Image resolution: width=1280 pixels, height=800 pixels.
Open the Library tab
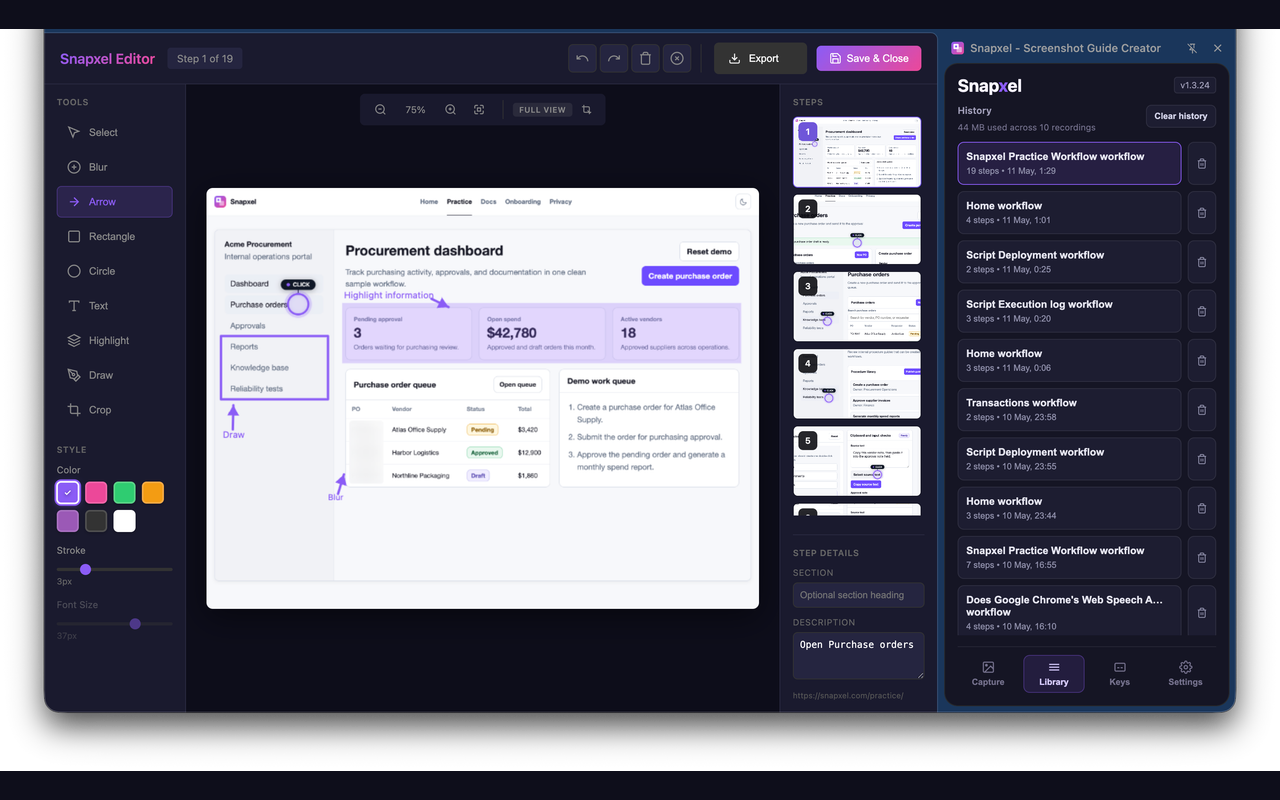click(1054, 674)
